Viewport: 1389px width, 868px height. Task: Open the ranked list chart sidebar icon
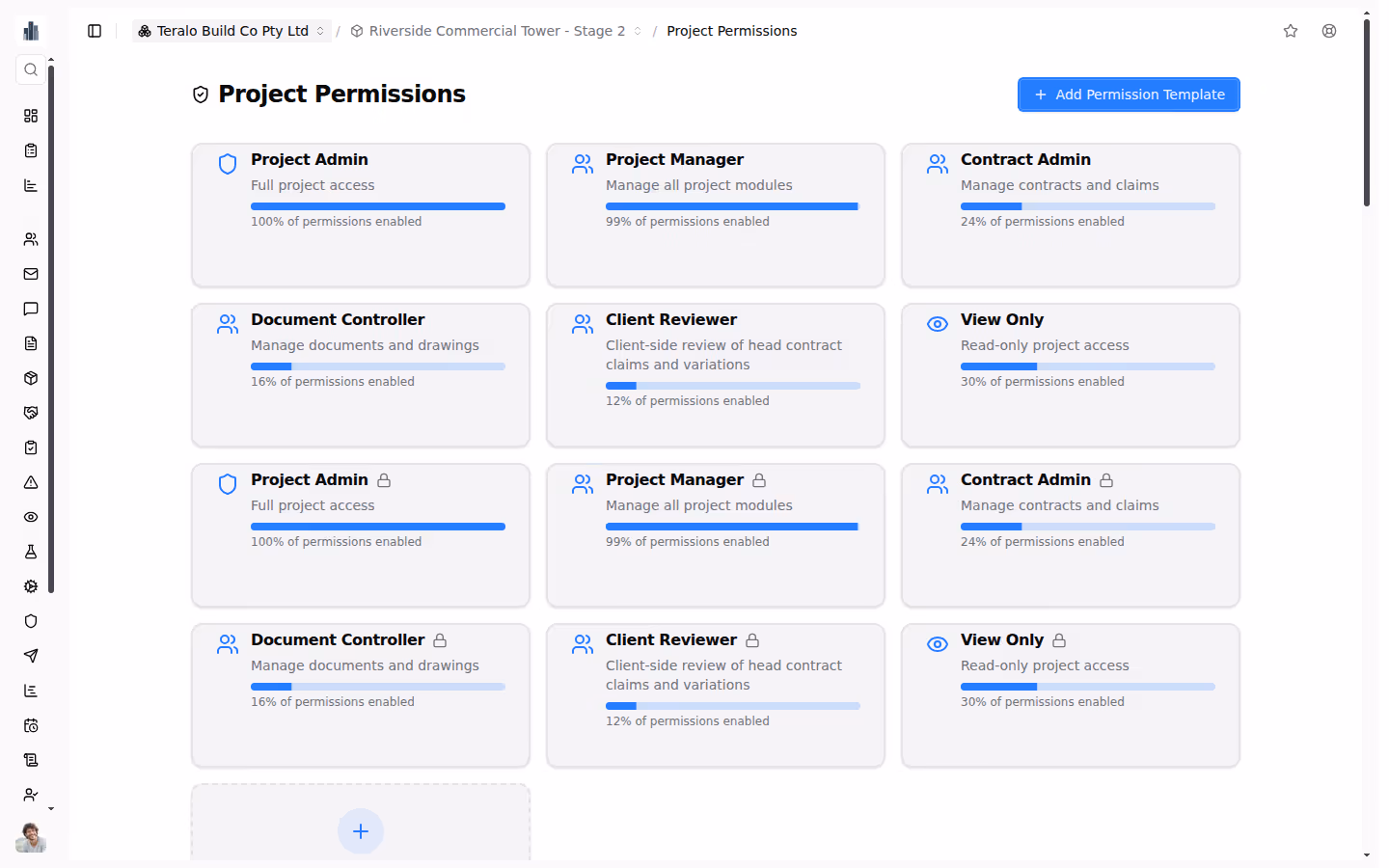(x=31, y=691)
